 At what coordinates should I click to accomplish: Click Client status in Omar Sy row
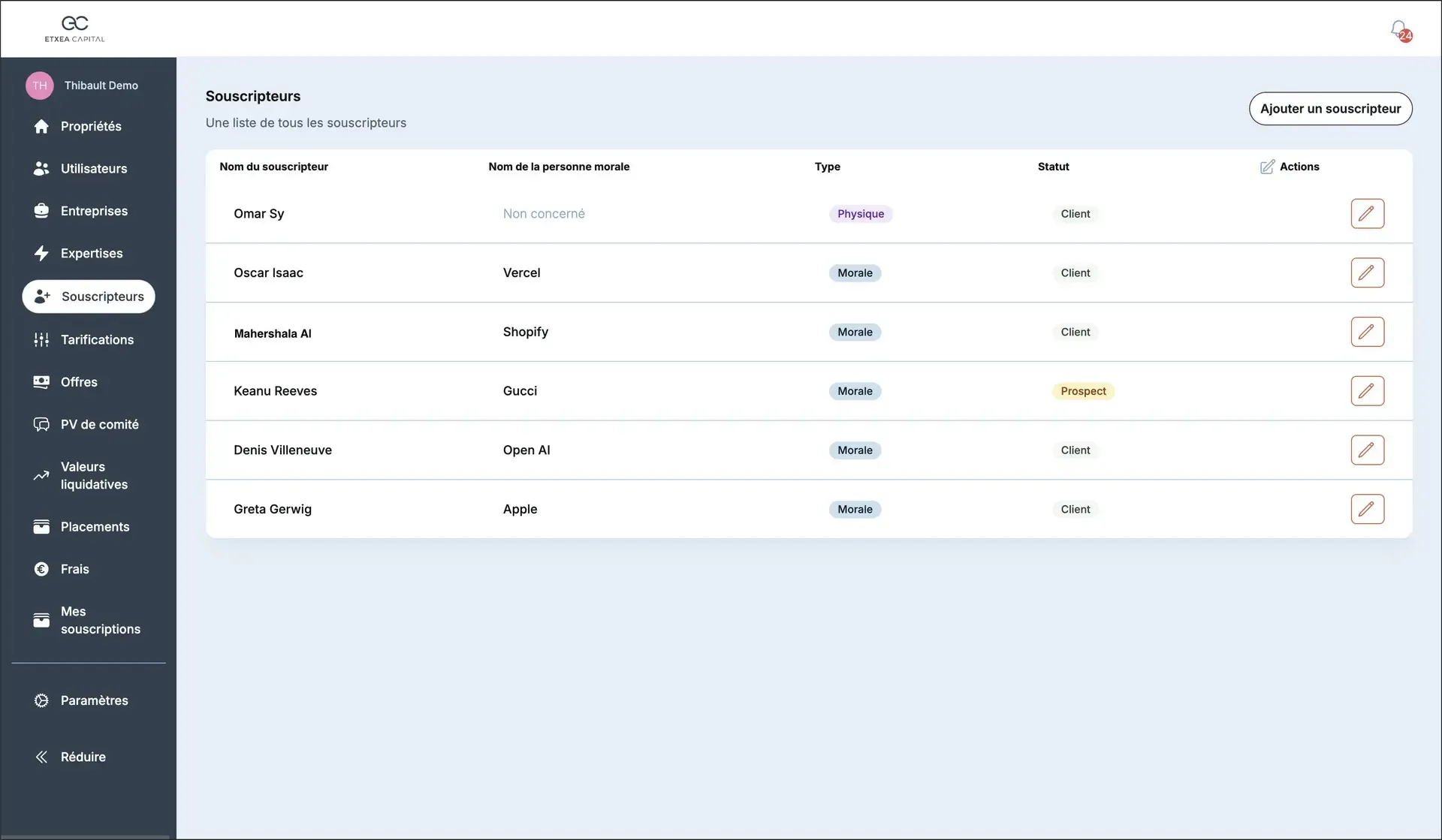tap(1075, 214)
